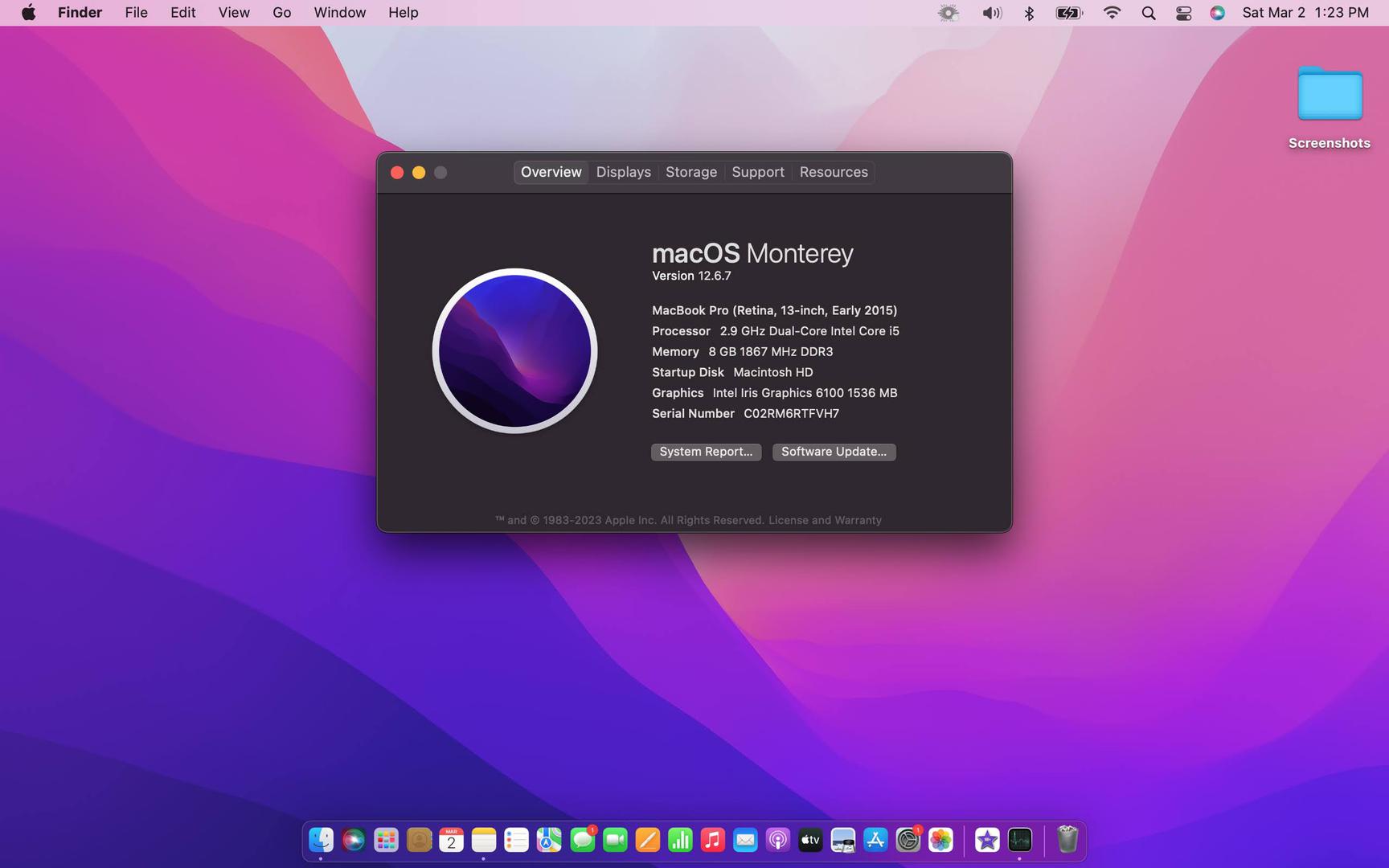
Task: Switch to the Support tab
Action: click(x=758, y=172)
